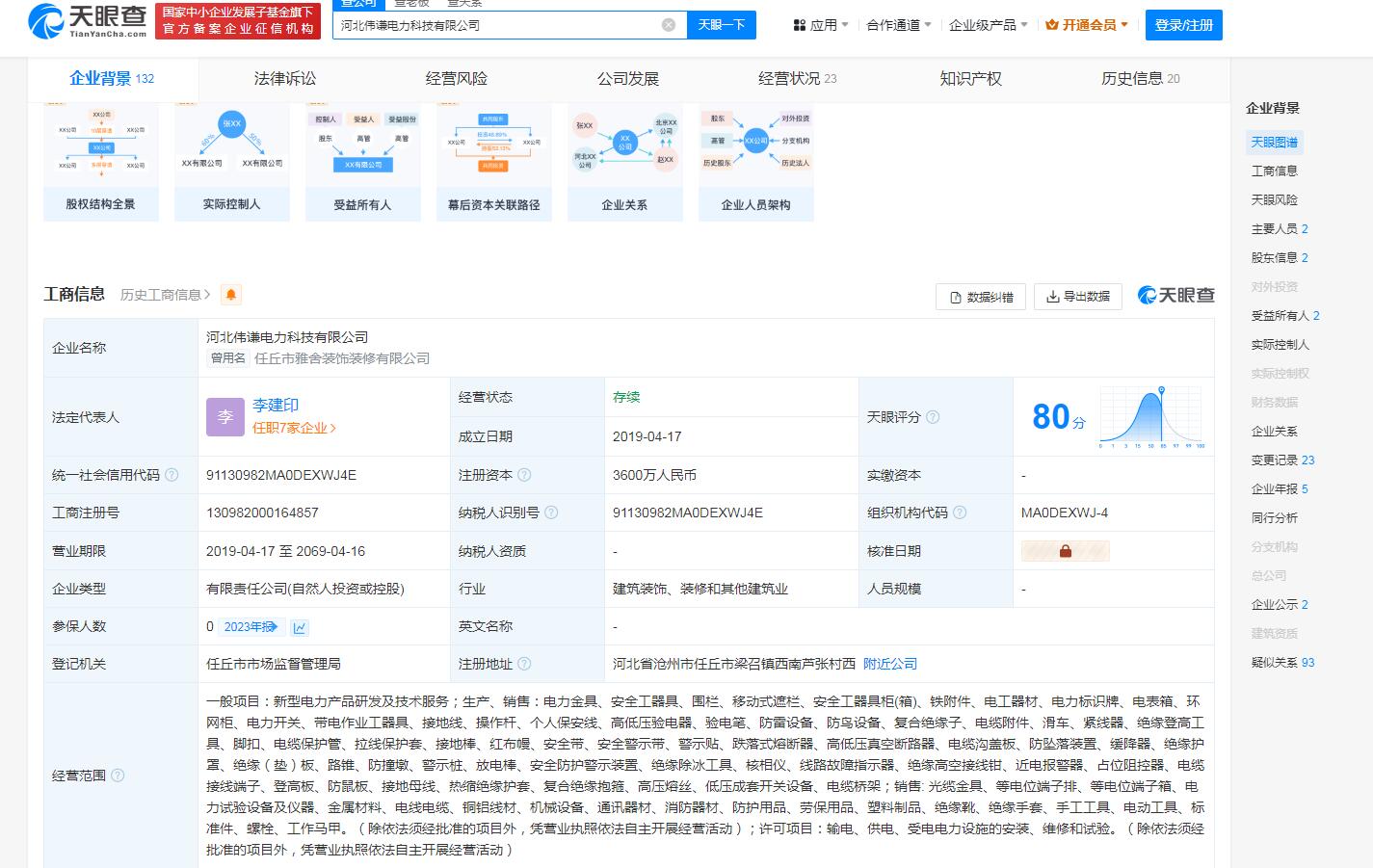
Task: Click the bell alert icon
Action: [230, 295]
